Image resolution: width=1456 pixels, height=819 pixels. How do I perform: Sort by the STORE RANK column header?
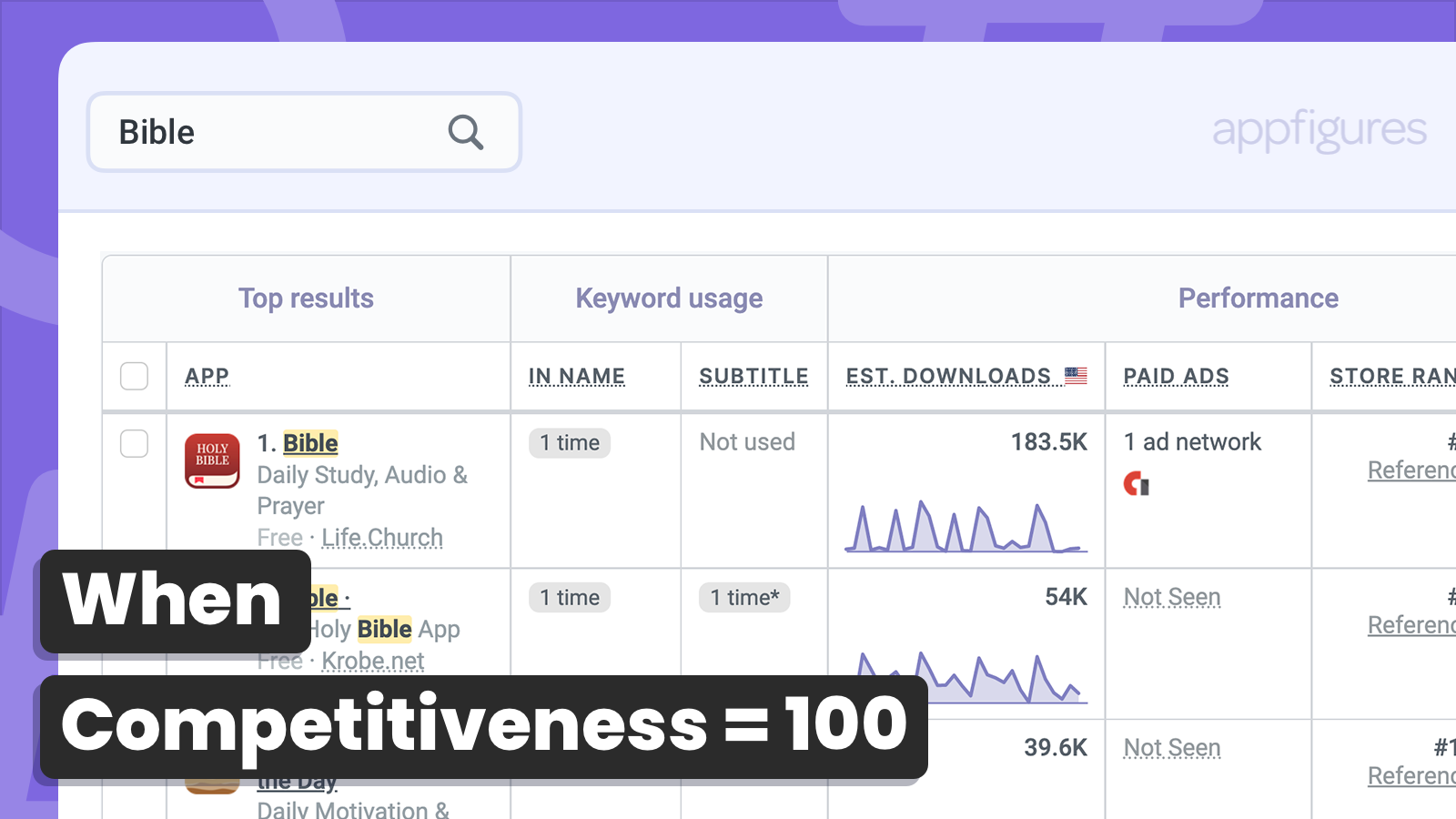click(1392, 376)
